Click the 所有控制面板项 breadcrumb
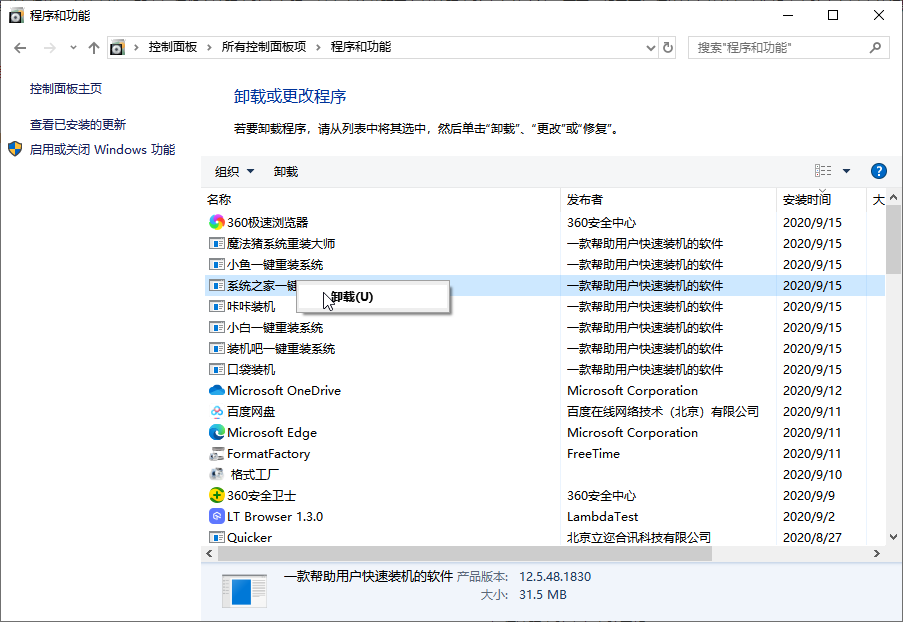 264,47
